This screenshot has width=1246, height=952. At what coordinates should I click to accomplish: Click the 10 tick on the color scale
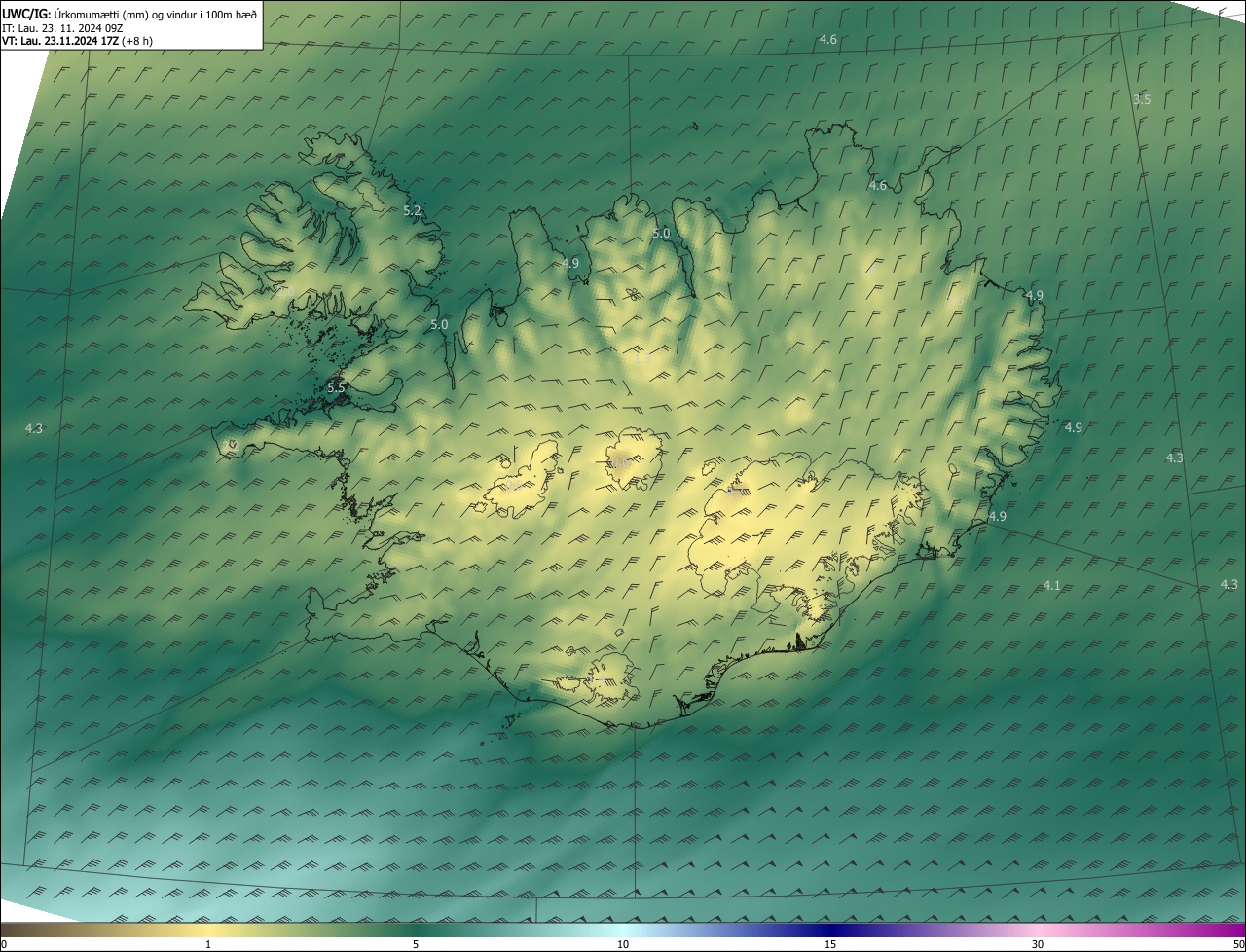623,944
